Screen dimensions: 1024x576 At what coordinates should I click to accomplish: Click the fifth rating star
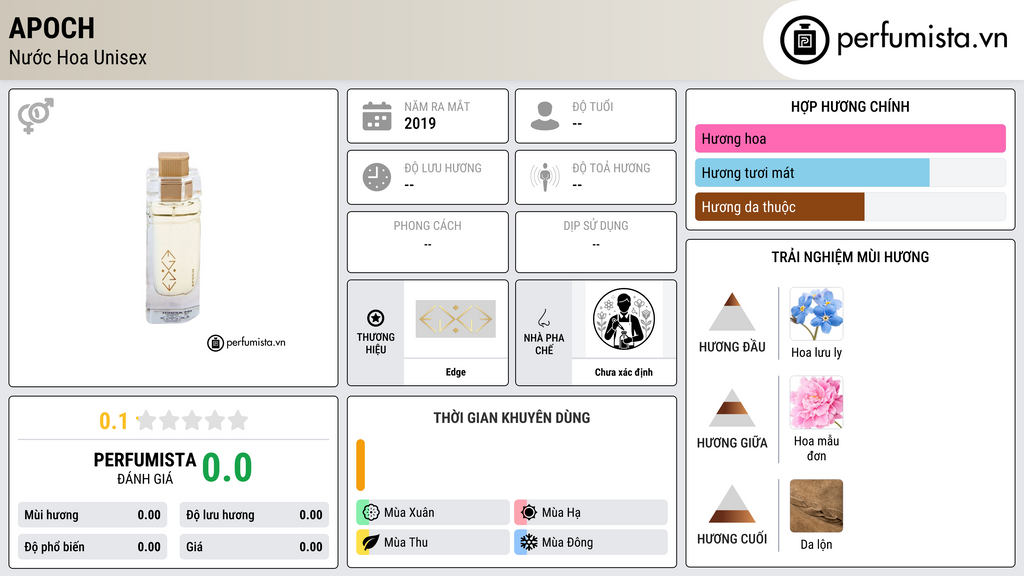point(238,420)
